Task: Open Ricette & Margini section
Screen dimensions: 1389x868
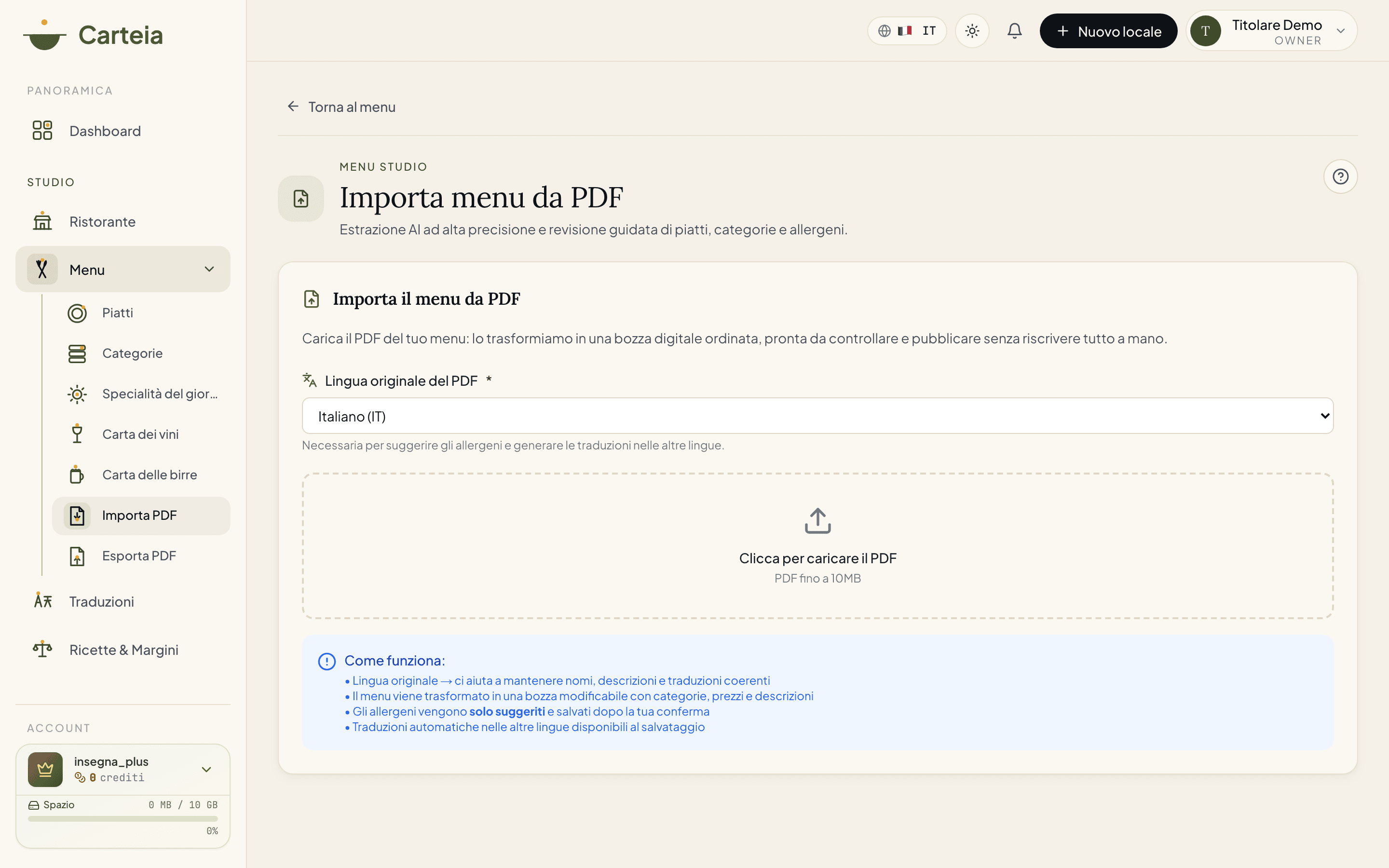Action: pyautogui.click(x=123, y=649)
